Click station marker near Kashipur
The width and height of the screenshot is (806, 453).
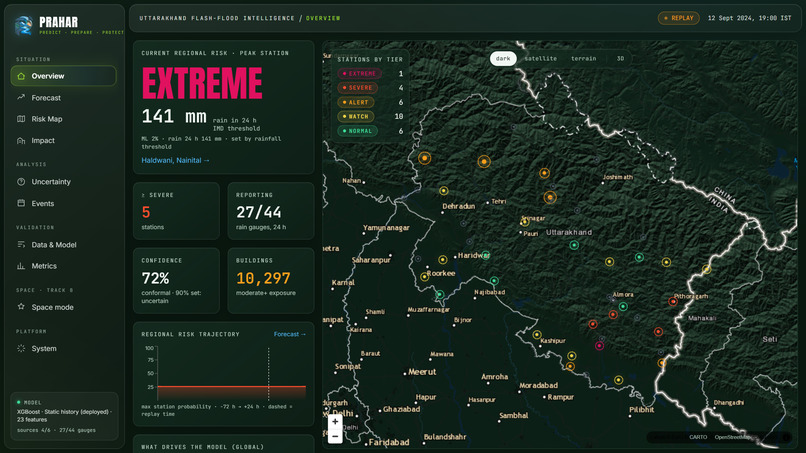point(537,335)
